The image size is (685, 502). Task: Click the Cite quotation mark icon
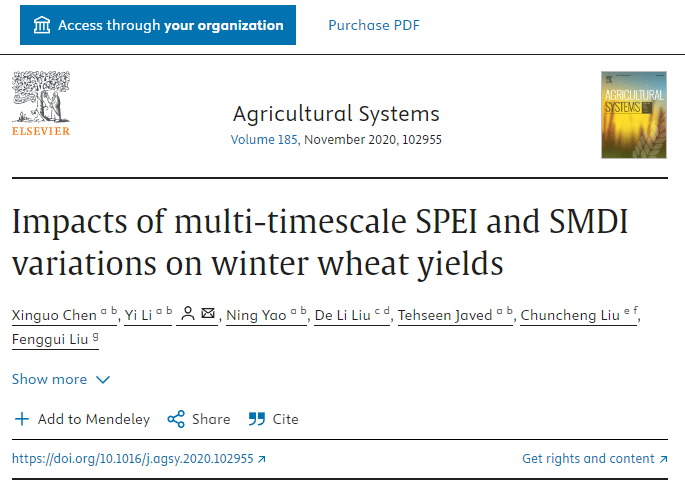tap(257, 419)
